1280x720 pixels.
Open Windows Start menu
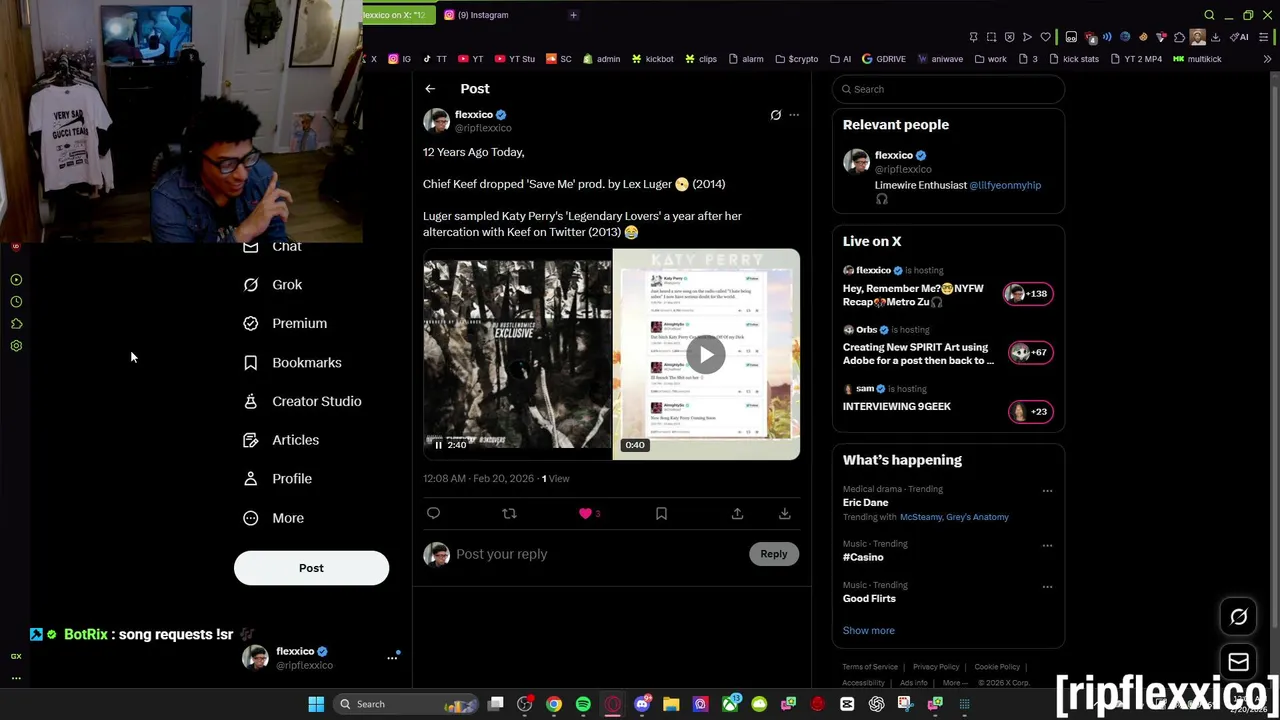[316, 704]
